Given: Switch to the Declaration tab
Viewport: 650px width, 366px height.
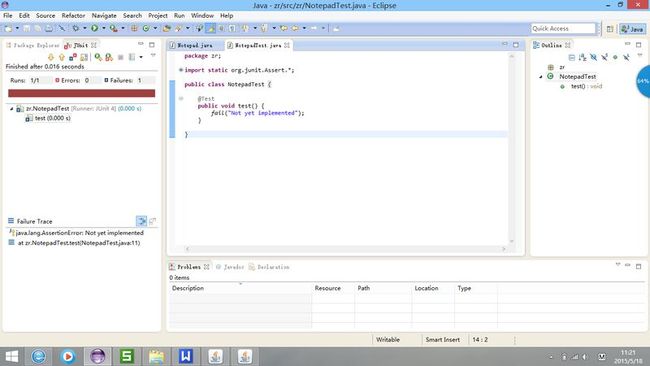Looking at the screenshot, I should coord(269,267).
